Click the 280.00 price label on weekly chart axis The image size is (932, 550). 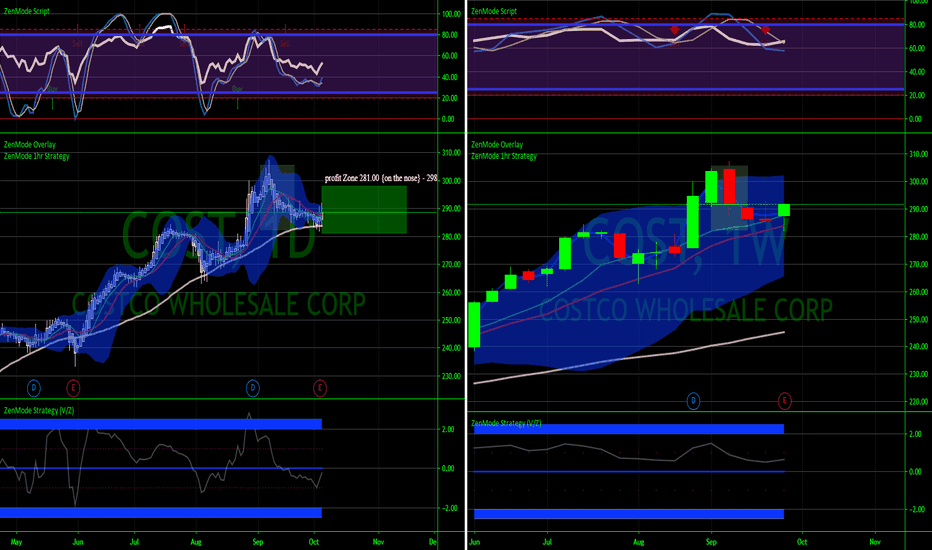click(918, 237)
